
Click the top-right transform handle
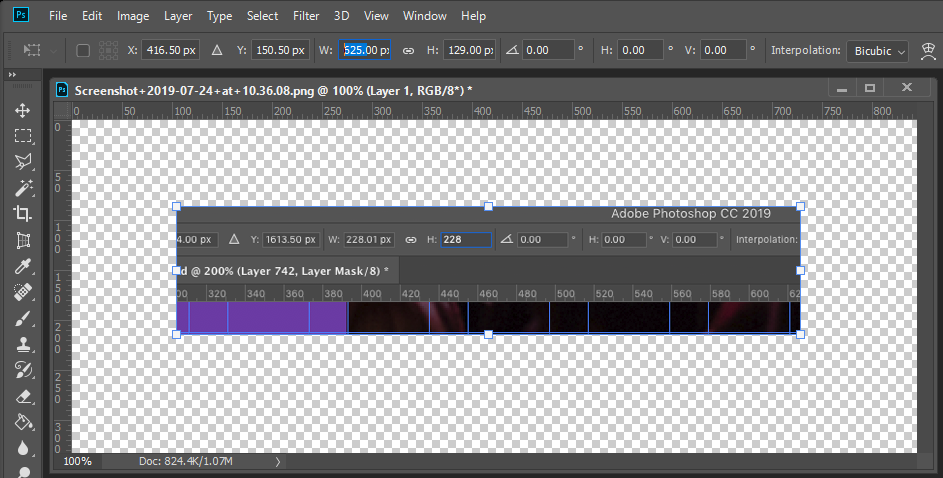pos(800,207)
